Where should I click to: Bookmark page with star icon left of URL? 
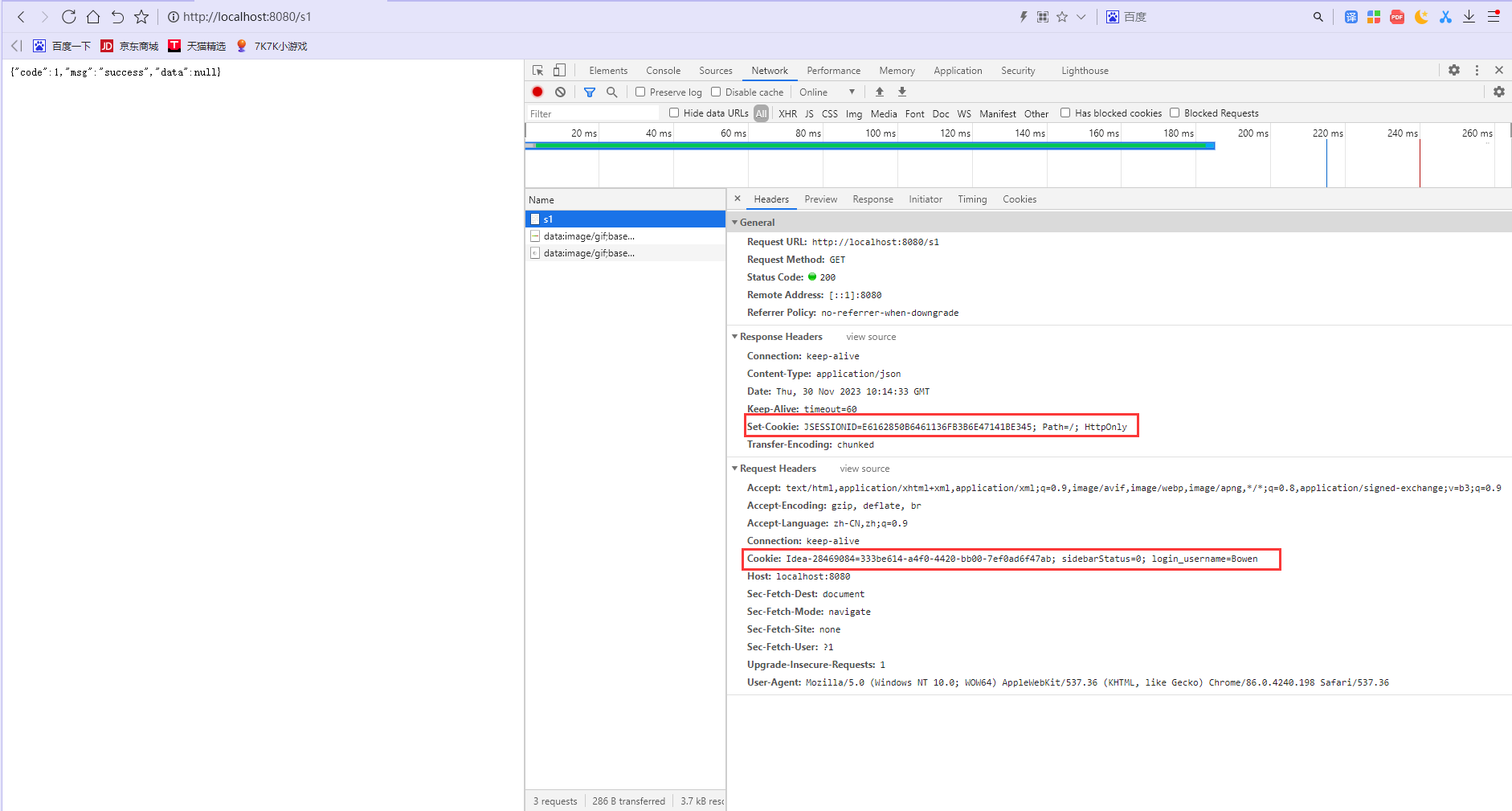[141, 17]
